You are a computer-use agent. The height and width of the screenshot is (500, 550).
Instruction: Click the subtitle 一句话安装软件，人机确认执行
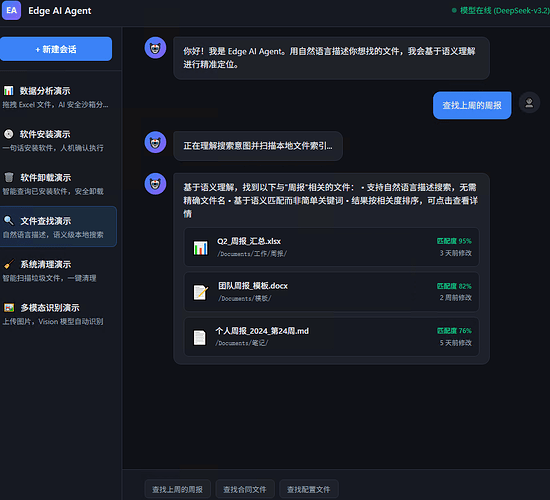pyautogui.click(x=53, y=148)
